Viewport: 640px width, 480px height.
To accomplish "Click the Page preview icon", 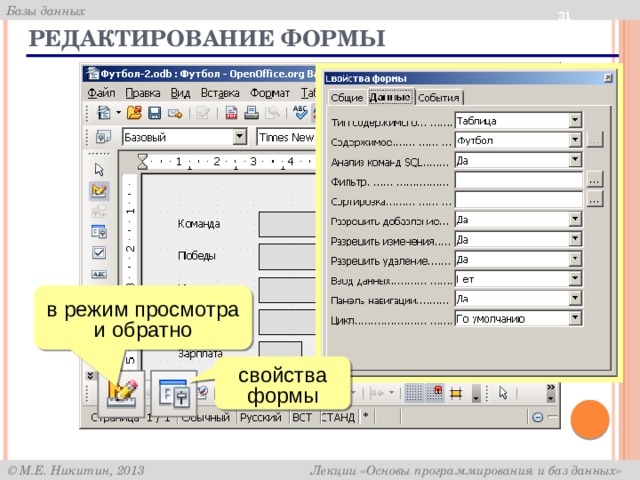I will [x=272, y=113].
